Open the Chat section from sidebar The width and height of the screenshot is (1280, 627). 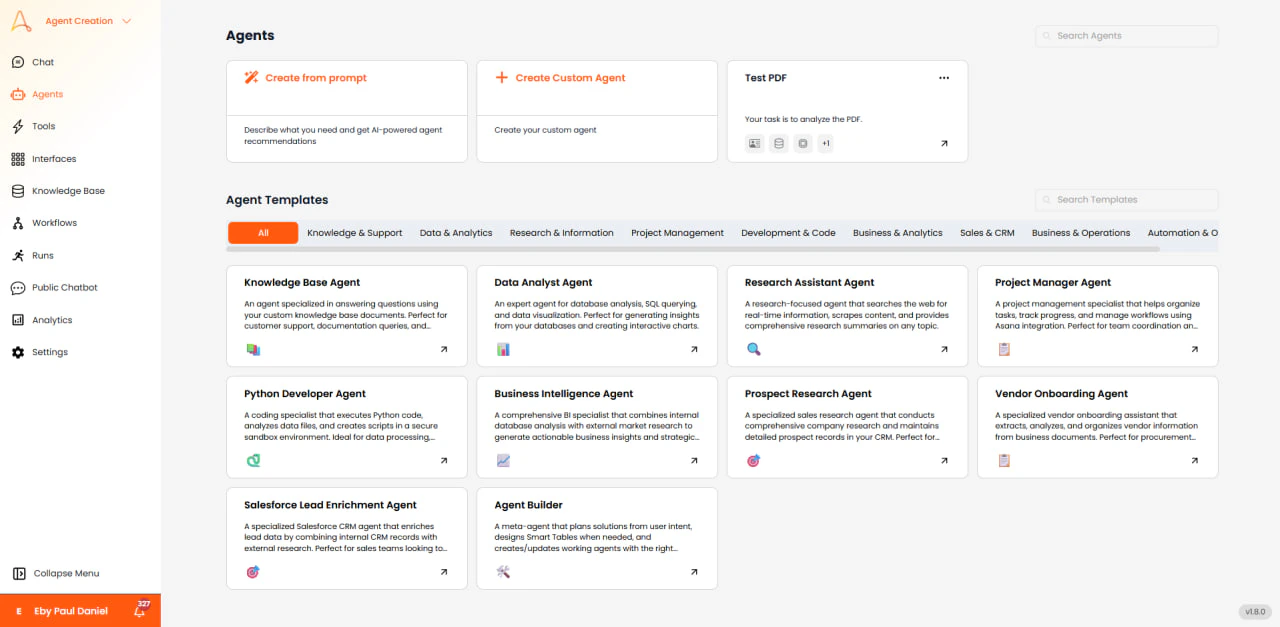tap(42, 61)
